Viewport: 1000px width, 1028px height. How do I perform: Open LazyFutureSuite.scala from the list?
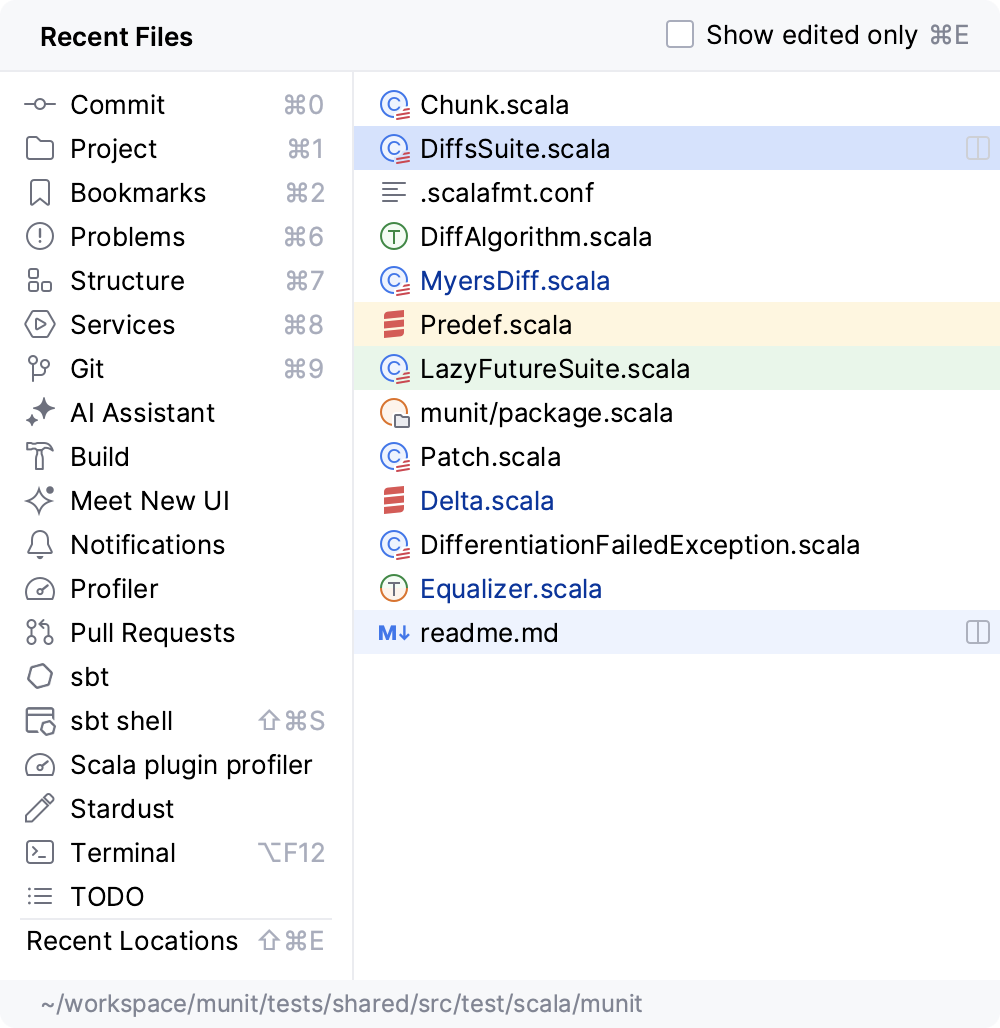pos(555,369)
